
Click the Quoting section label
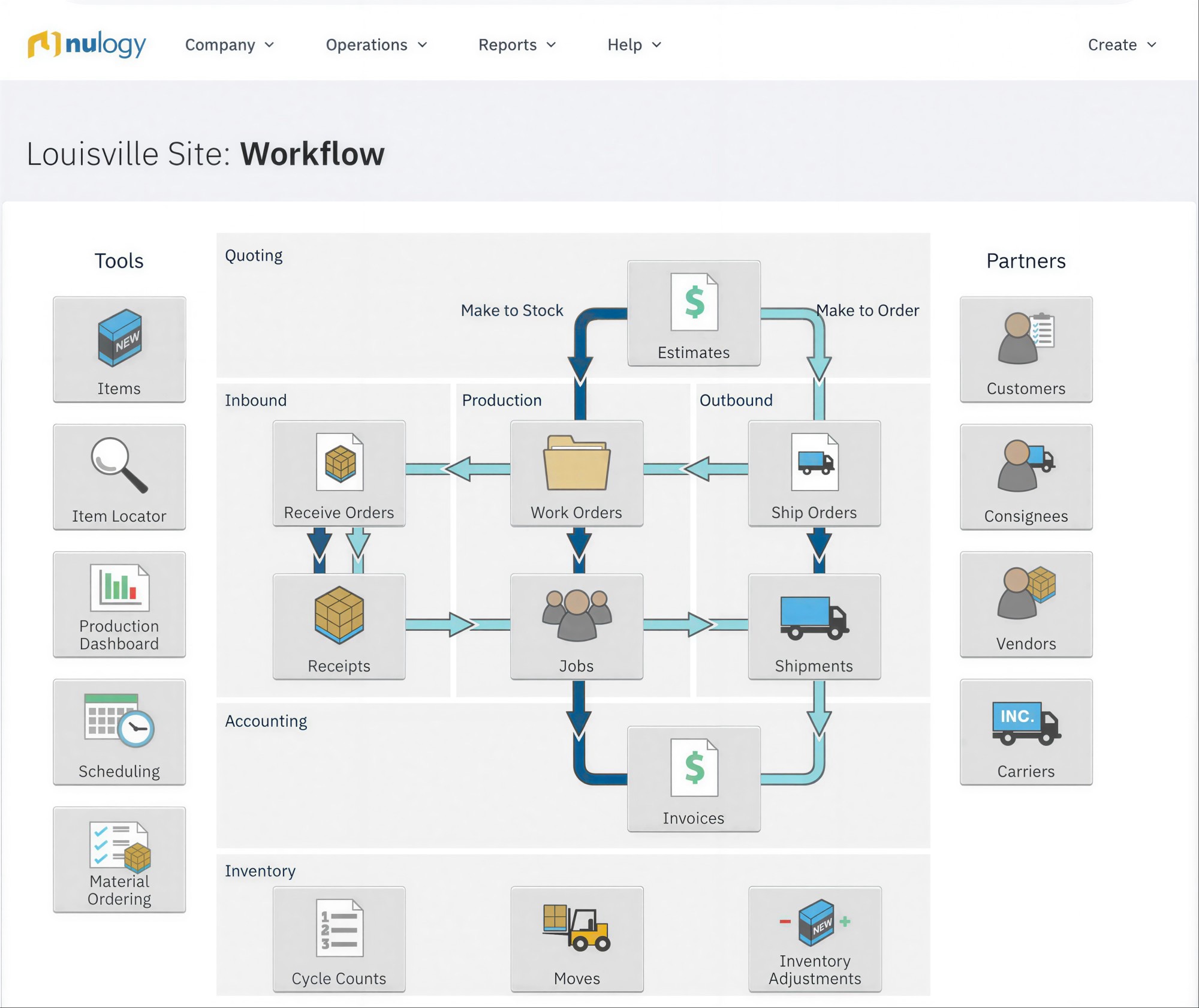[x=254, y=255]
